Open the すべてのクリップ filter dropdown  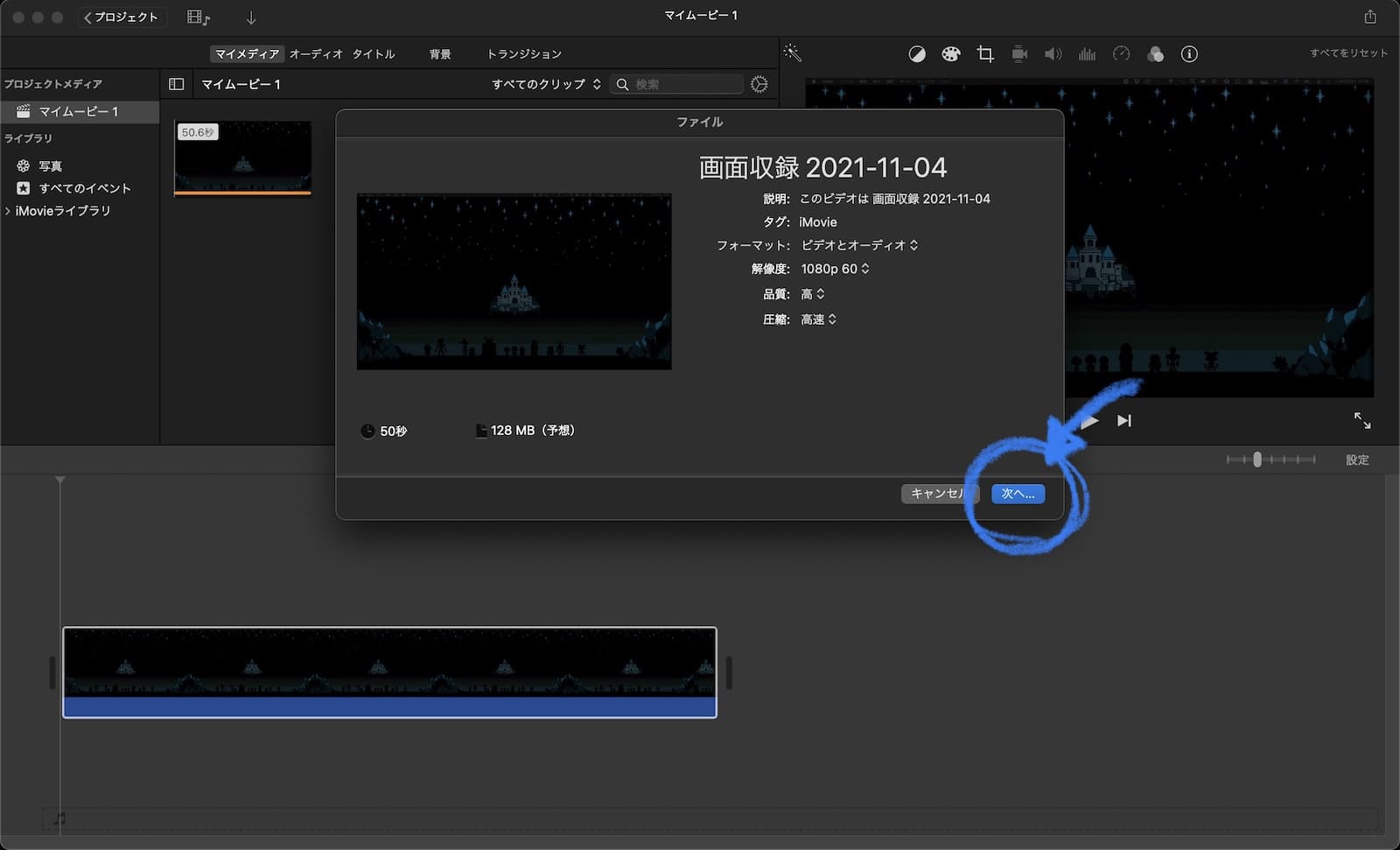click(x=546, y=84)
